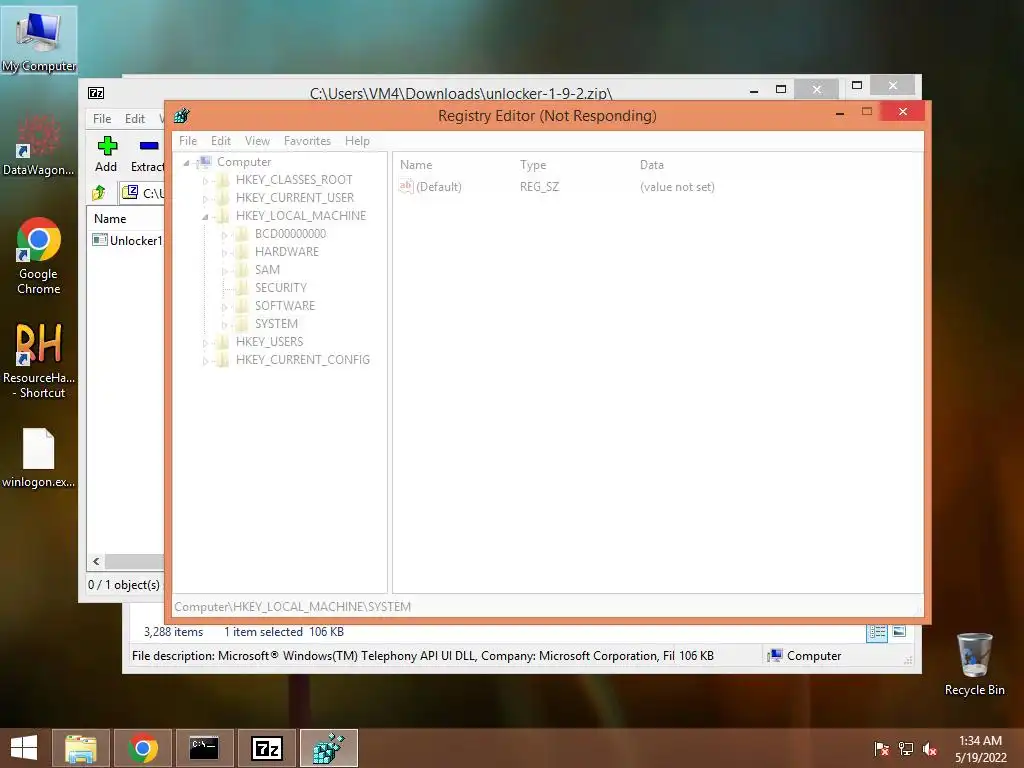Screen dimensions: 1024x768
Task: Open the Registry Editor Edit menu
Action: pyautogui.click(x=221, y=141)
